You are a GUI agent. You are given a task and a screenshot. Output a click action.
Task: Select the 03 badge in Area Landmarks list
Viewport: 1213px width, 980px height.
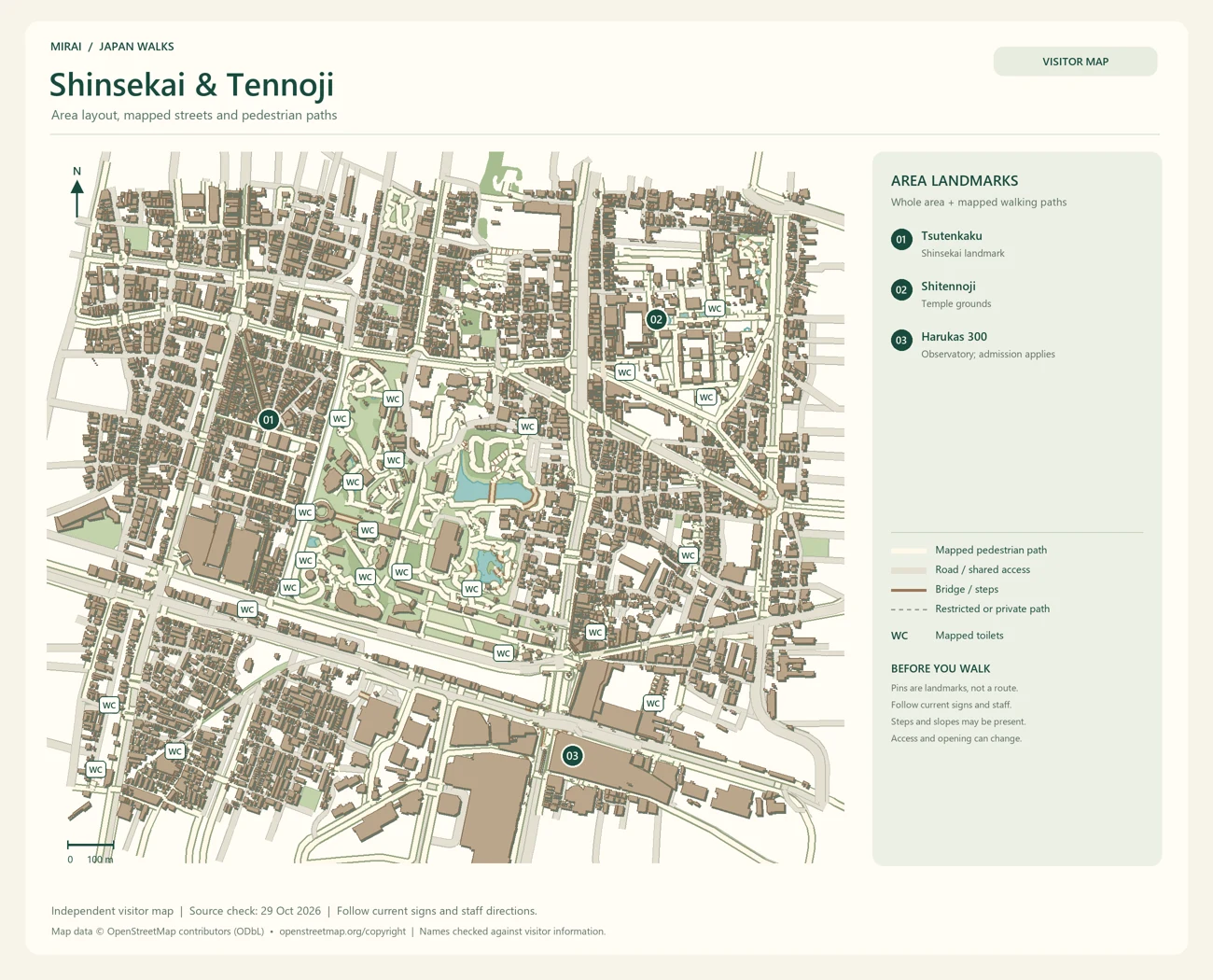click(901, 341)
